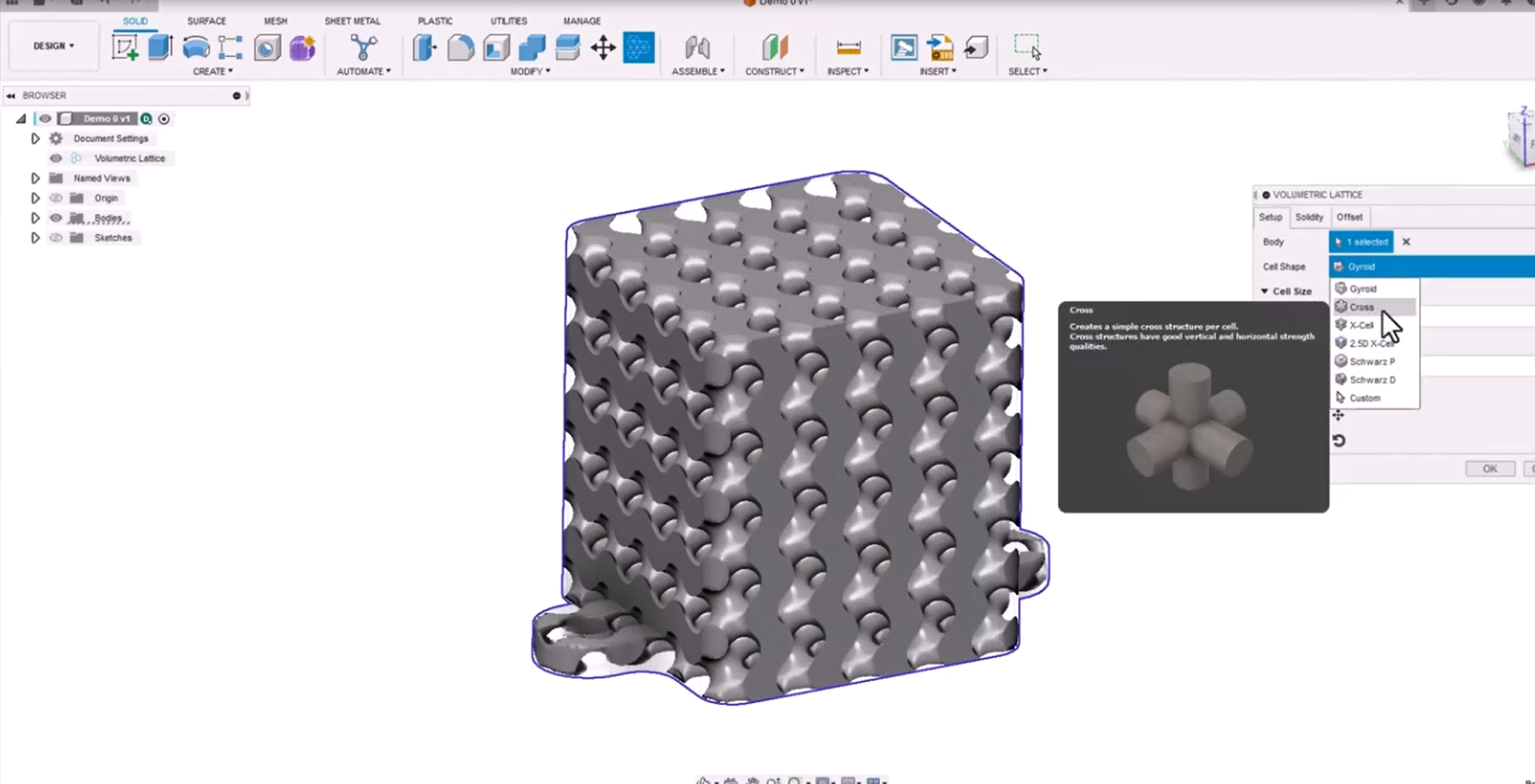The height and width of the screenshot is (784, 1535).
Task: Toggle visibility of Sketches folder
Action: [55, 238]
